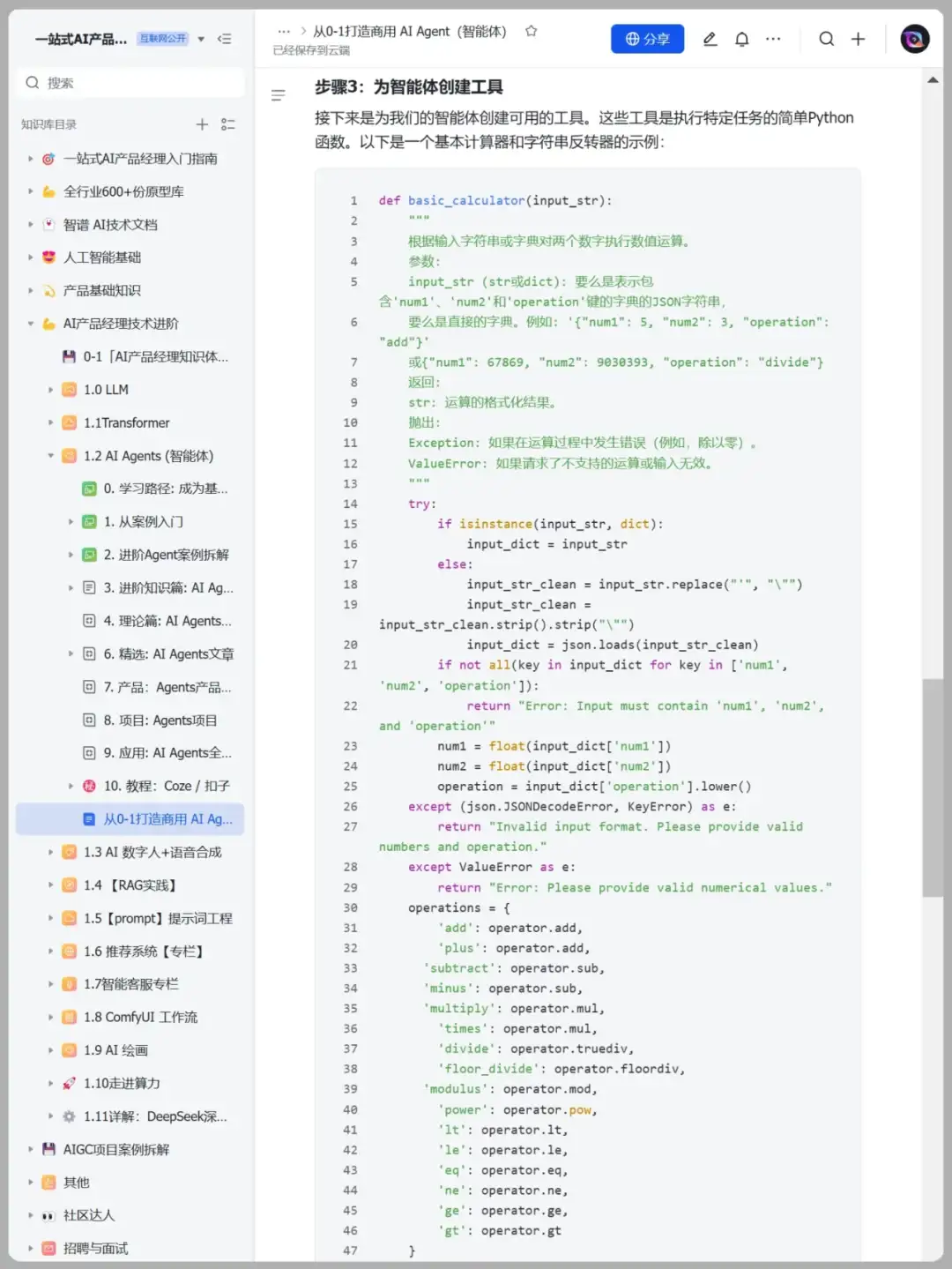Image resolution: width=952 pixels, height=1269 pixels.
Task: Open the document outline icon
Action: click(279, 95)
